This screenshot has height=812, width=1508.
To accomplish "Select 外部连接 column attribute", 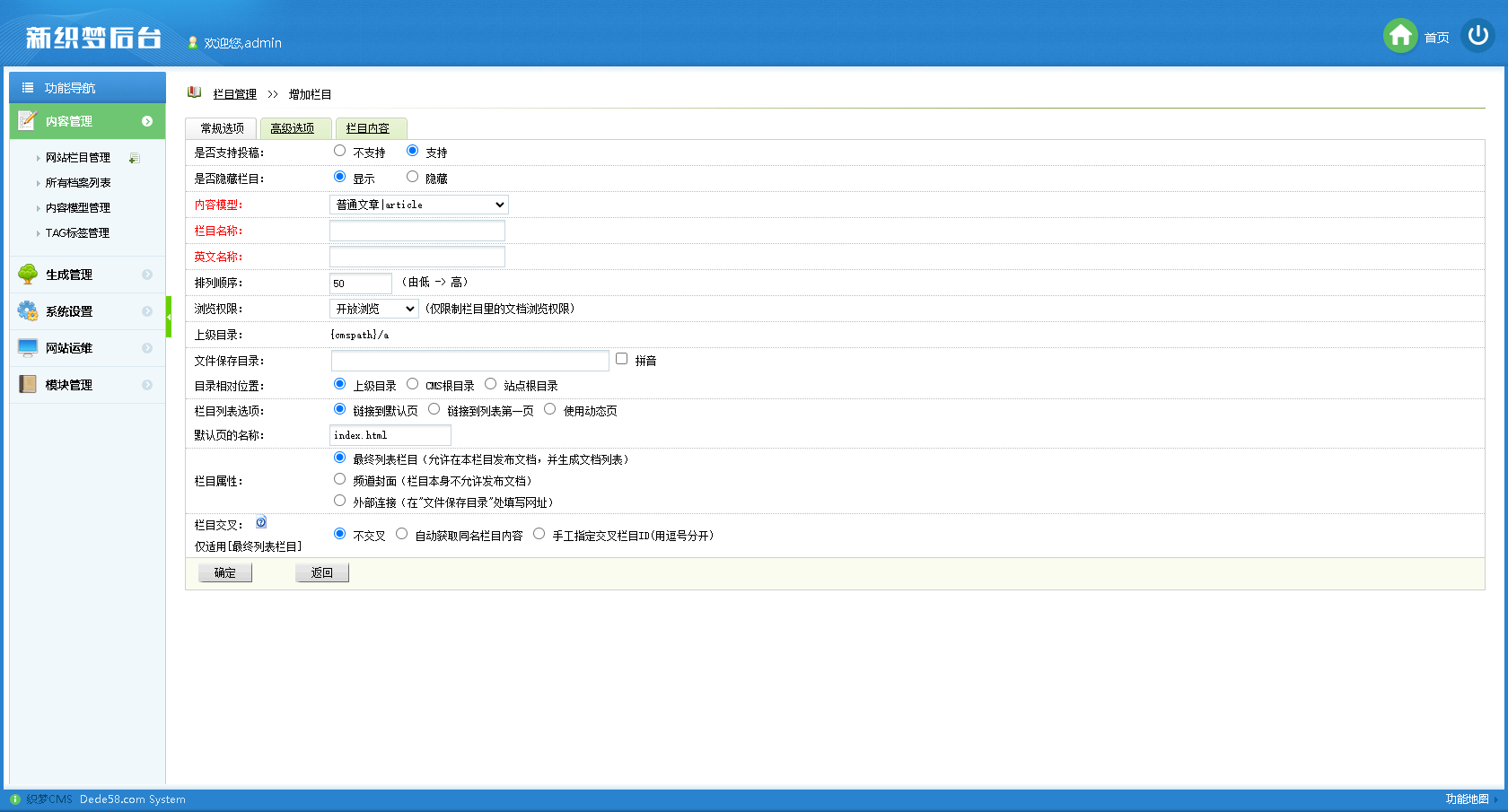I will point(339,501).
